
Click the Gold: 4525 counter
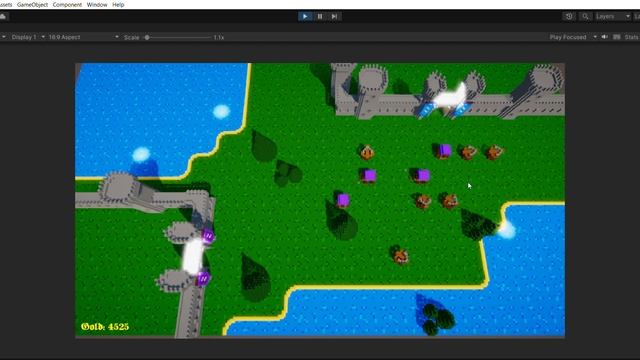pyautogui.click(x=105, y=327)
